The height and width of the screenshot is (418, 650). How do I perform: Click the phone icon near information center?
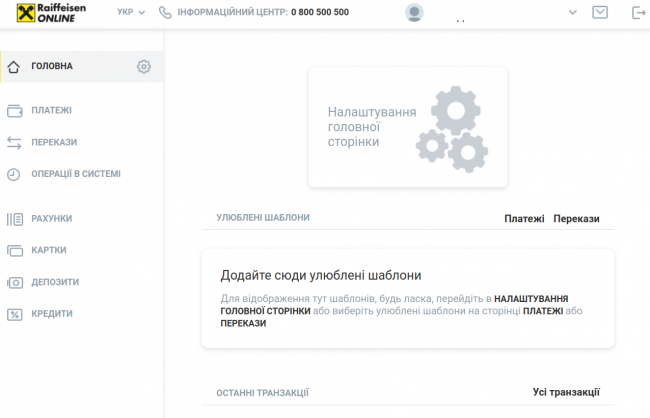pyautogui.click(x=164, y=13)
